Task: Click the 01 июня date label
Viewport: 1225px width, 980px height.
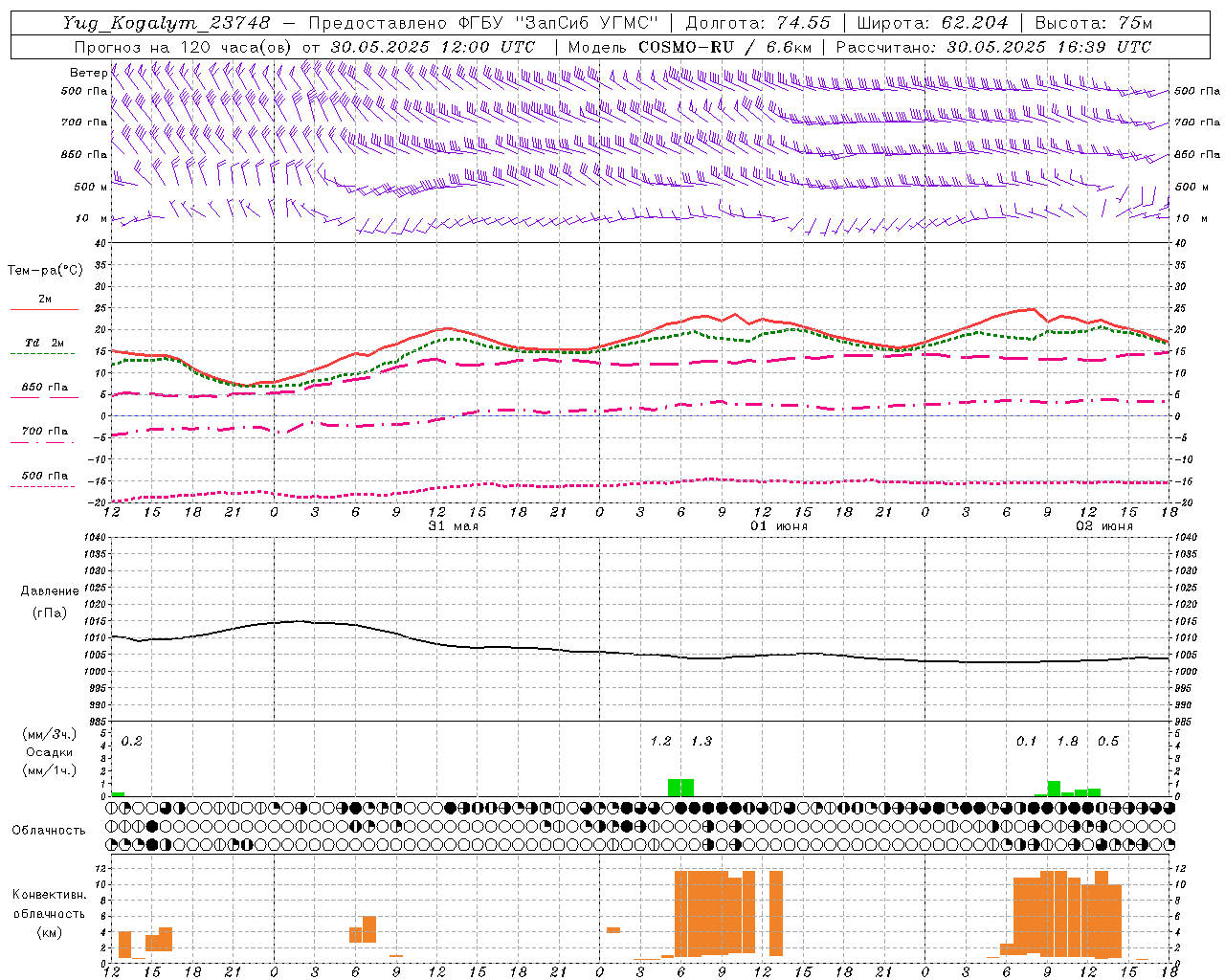Action: pyautogui.click(x=778, y=526)
